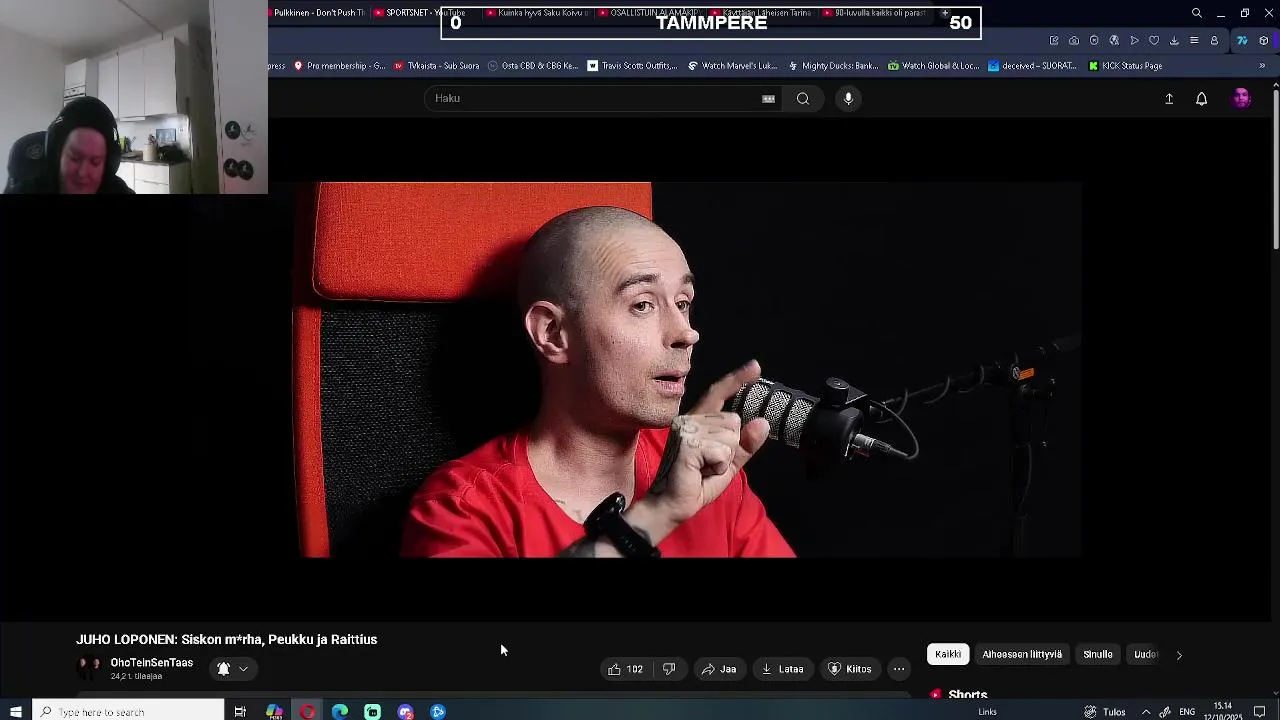Open Microsoft Edge from the taskbar
The height and width of the screenshot is (720, 1280).
[x=340, y=712]
